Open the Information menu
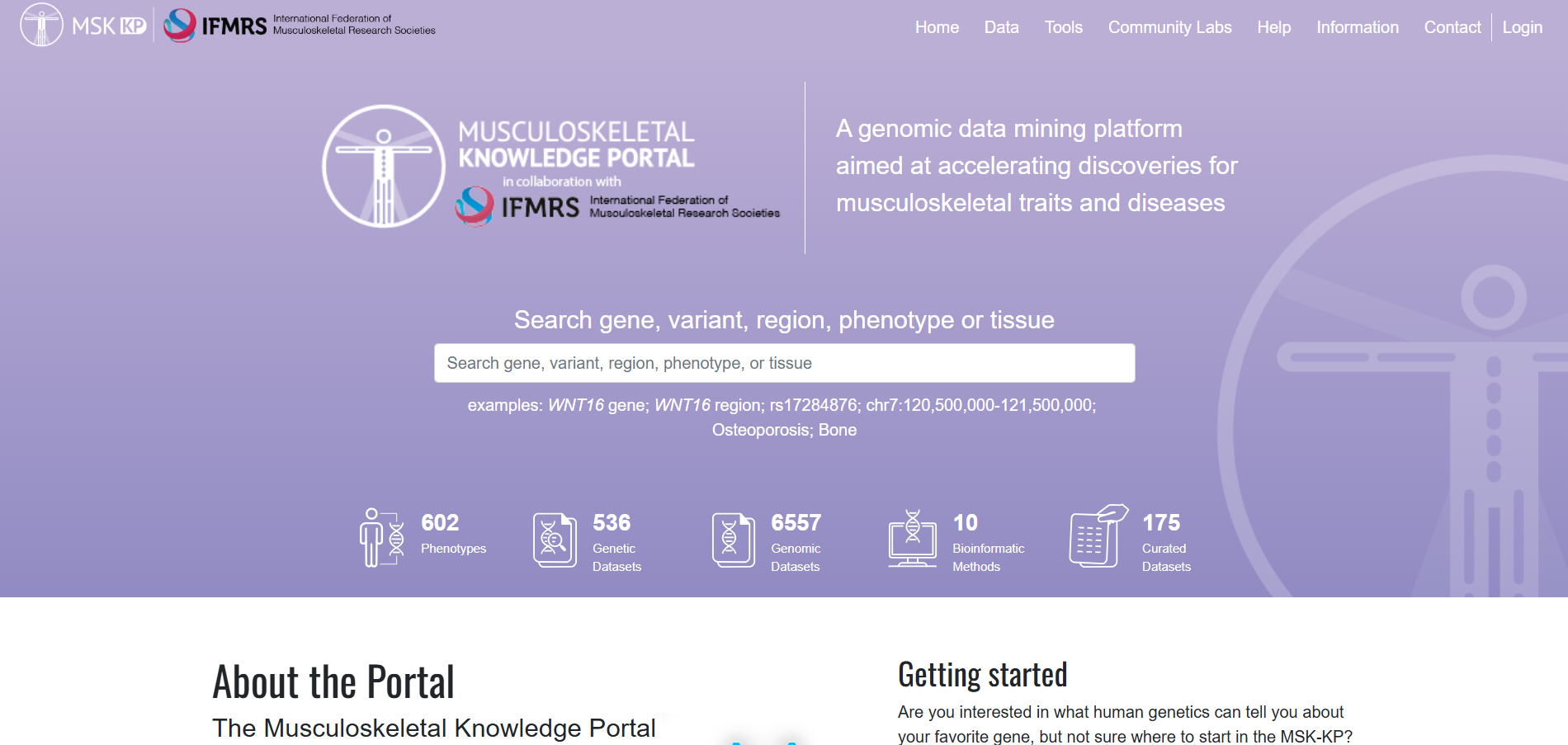The width and height of the screenshot is (1568, 745). [x=1357, y=27]
